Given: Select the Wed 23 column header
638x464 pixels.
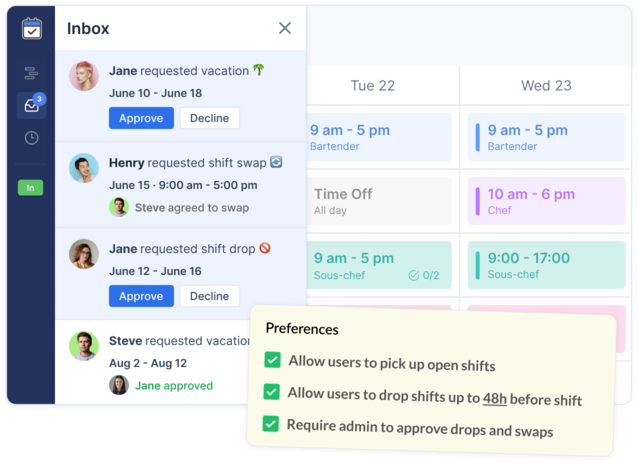Looking at the screenshot, I should (546, 86).
